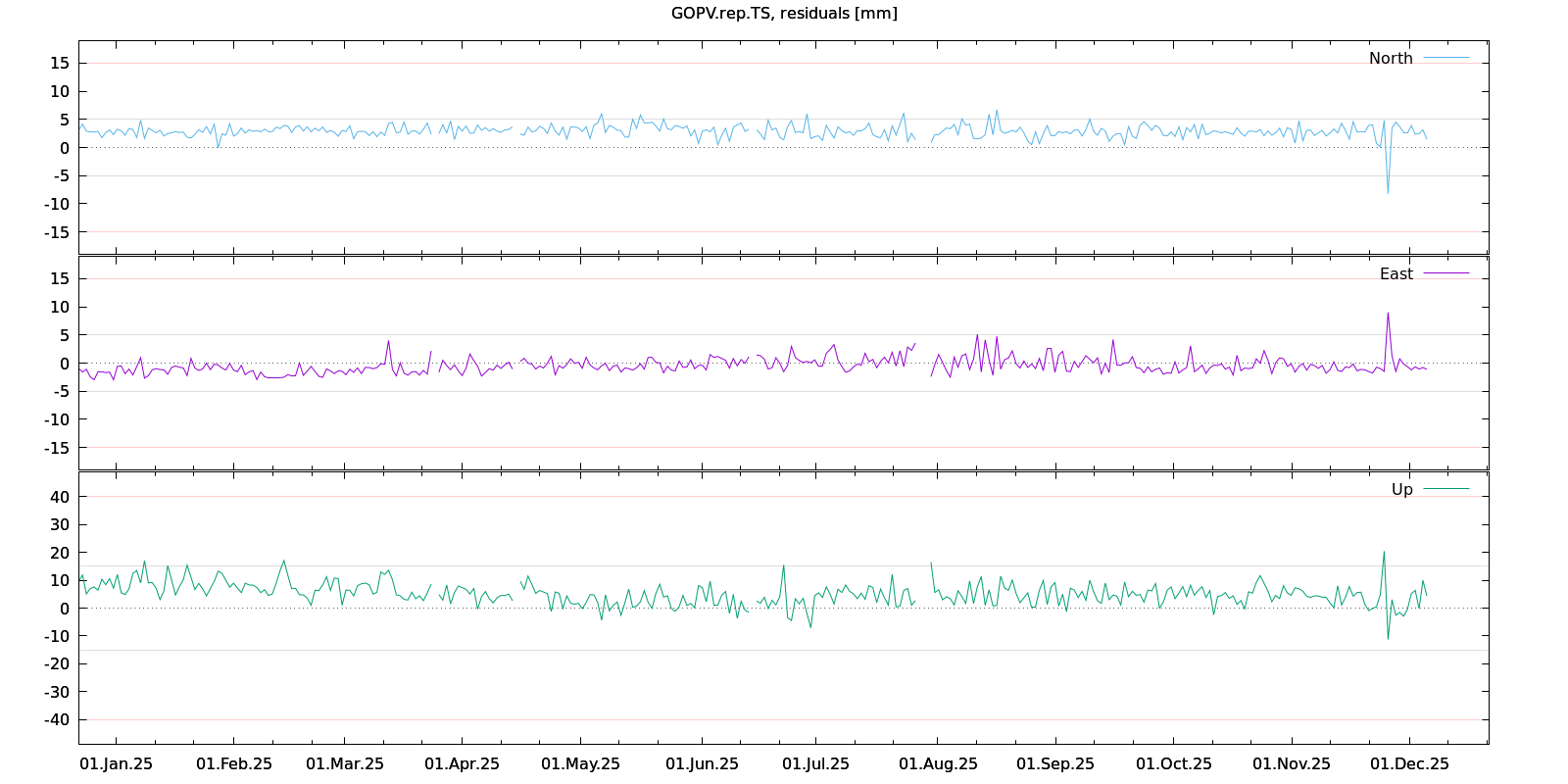Viewport: 1568px width, 784px height.
Task: Select the purple East legend line sample
Action: coord(1445,273)
